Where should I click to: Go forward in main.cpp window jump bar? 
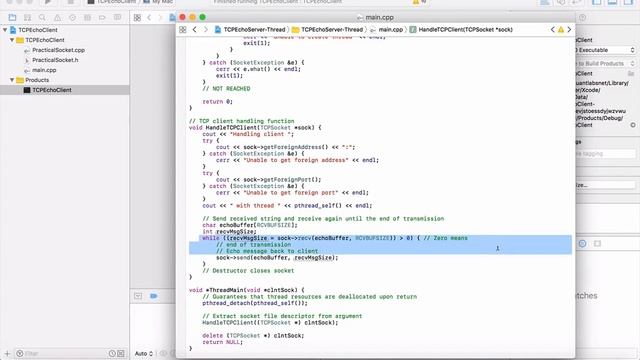[x=206, y=29]
